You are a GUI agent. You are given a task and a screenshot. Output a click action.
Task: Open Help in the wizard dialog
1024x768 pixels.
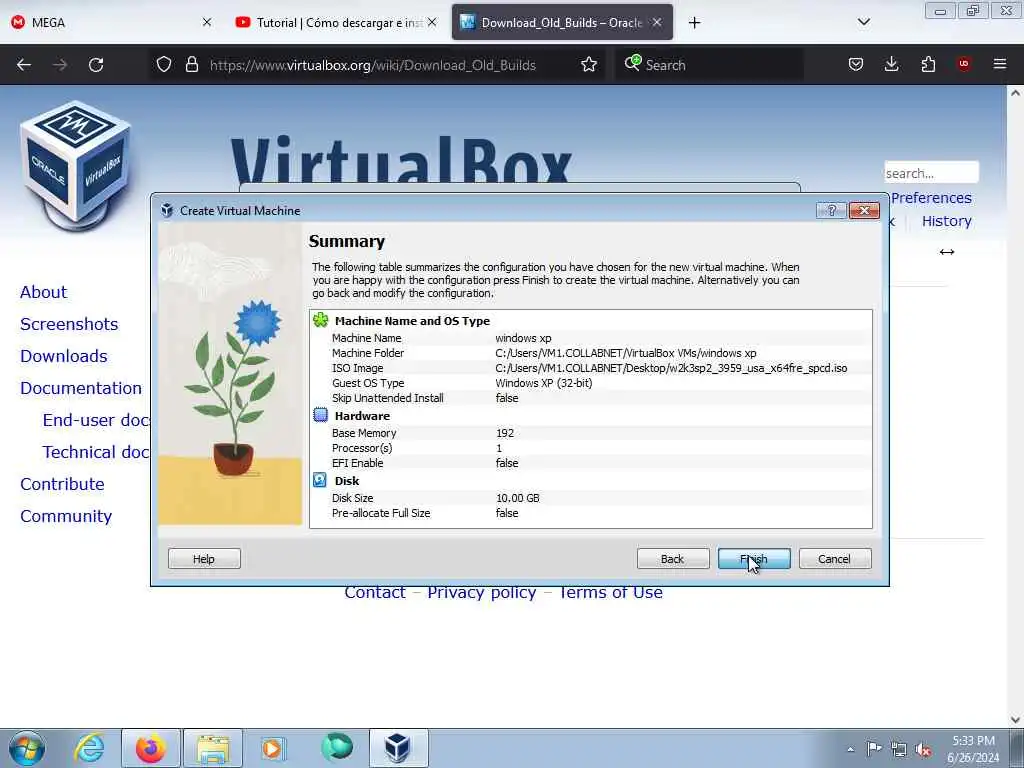pos(204,559)
